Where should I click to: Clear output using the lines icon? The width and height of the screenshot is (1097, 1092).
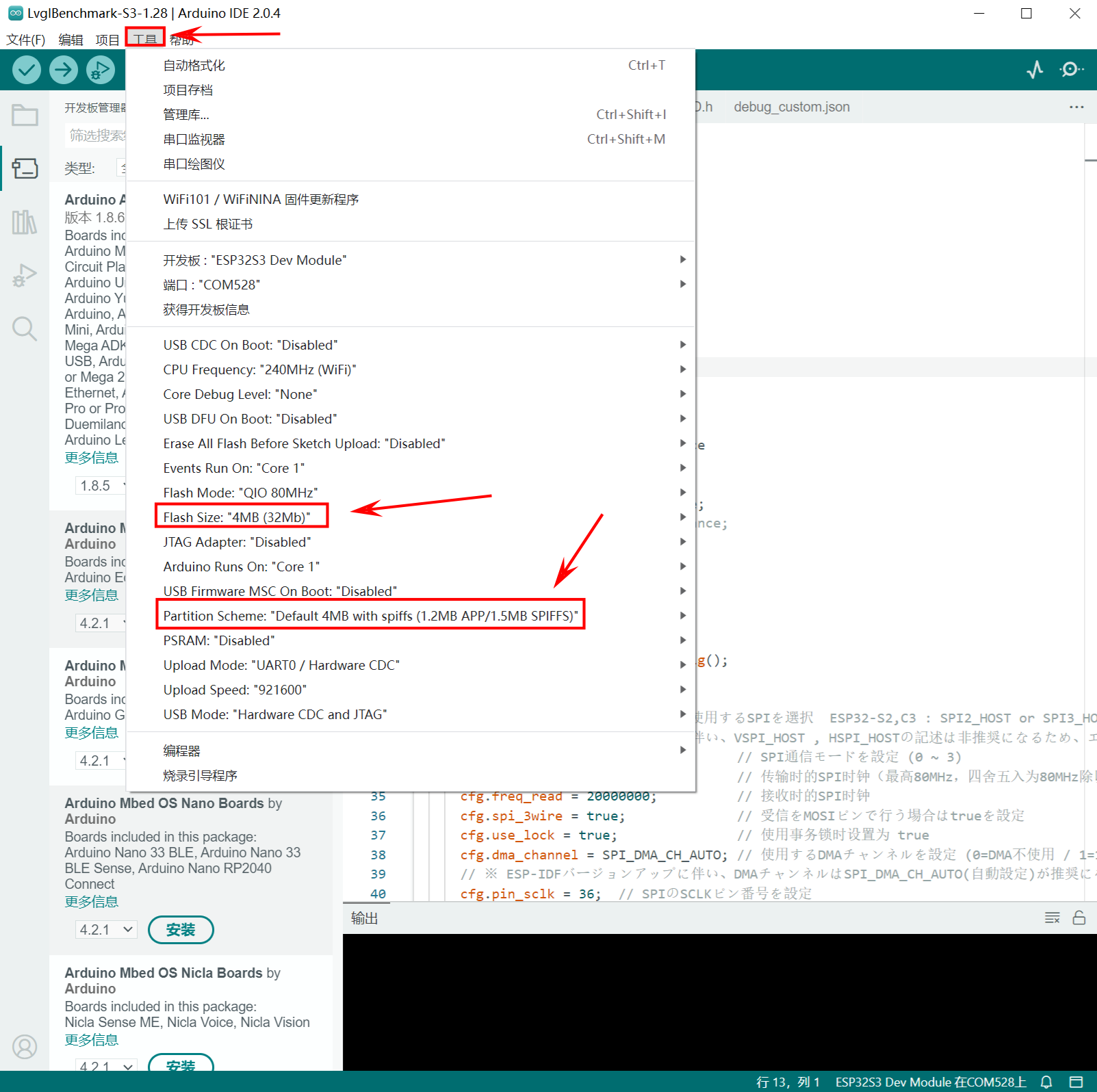(x=1053, y=918)
